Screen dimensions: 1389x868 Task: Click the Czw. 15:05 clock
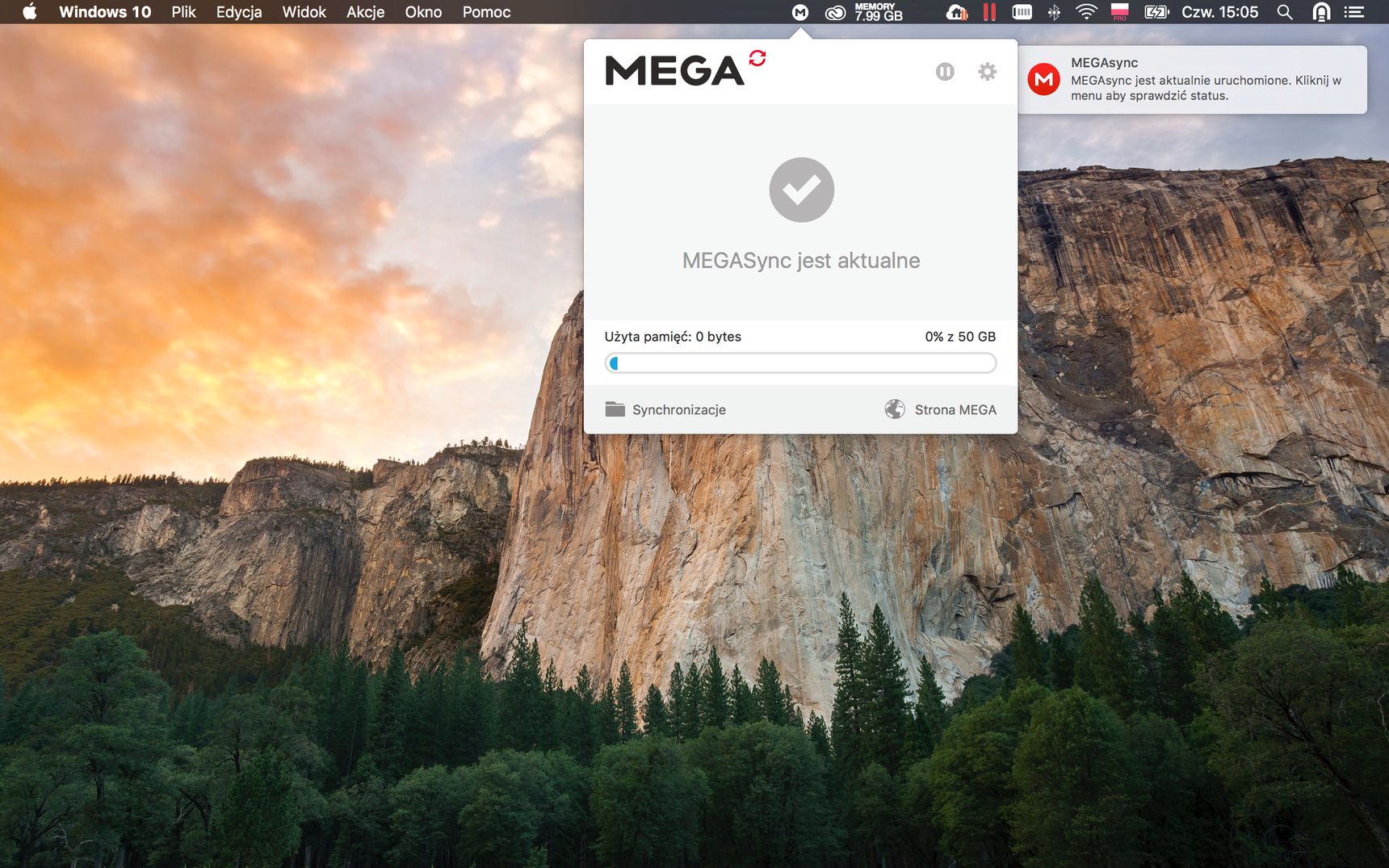coord(1219,12)
